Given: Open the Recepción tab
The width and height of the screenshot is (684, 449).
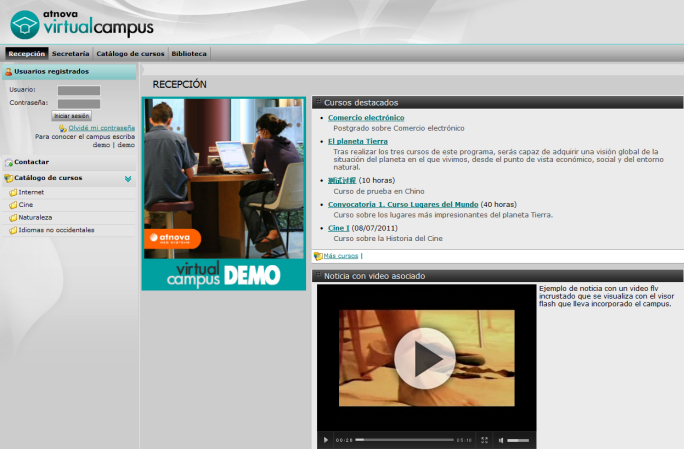Looking at the screenshot, I should tap(27, 54).
